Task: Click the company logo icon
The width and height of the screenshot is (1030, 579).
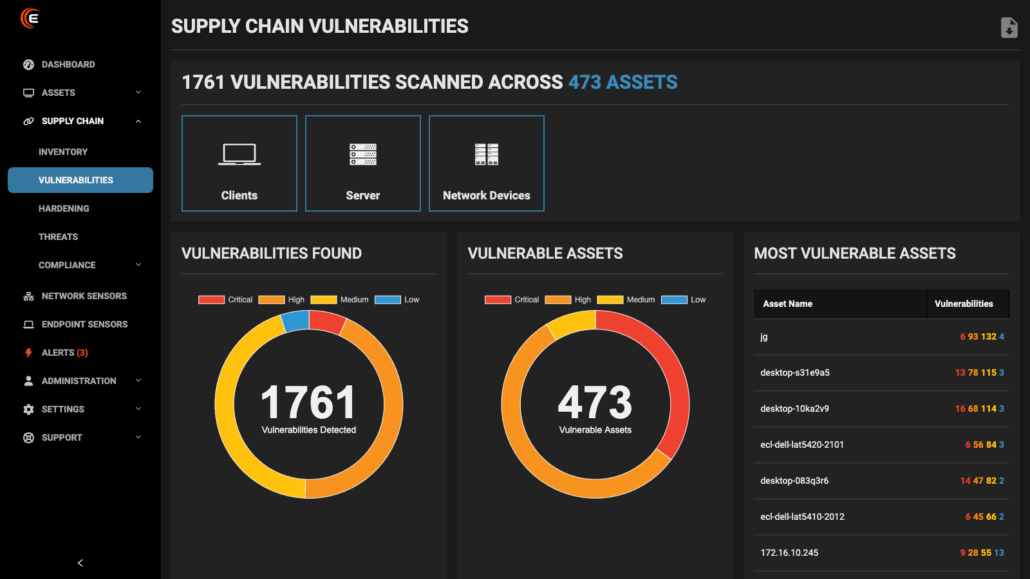Action: click(30, 18)
